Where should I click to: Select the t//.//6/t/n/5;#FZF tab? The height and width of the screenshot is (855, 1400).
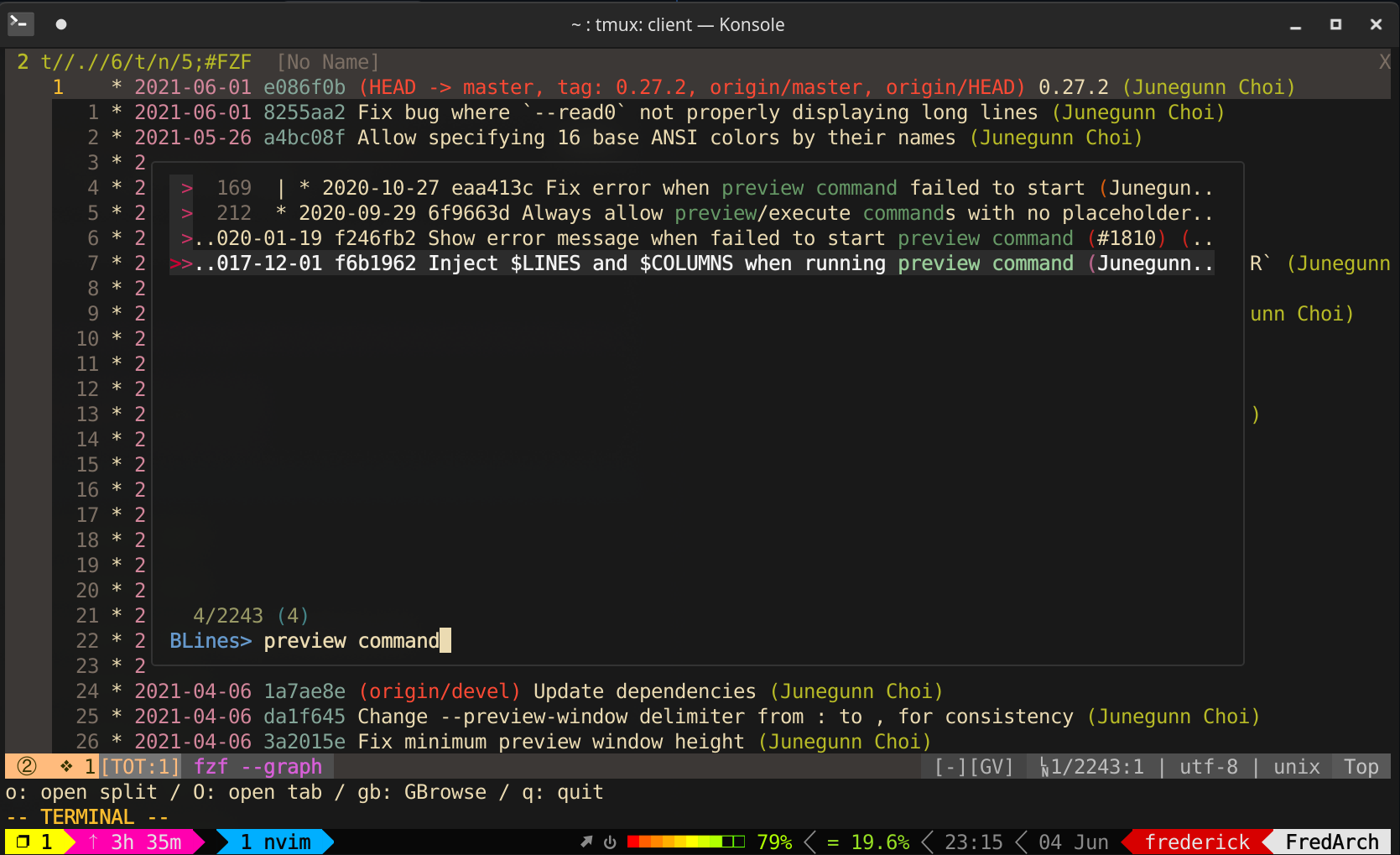tap(146, 62)
